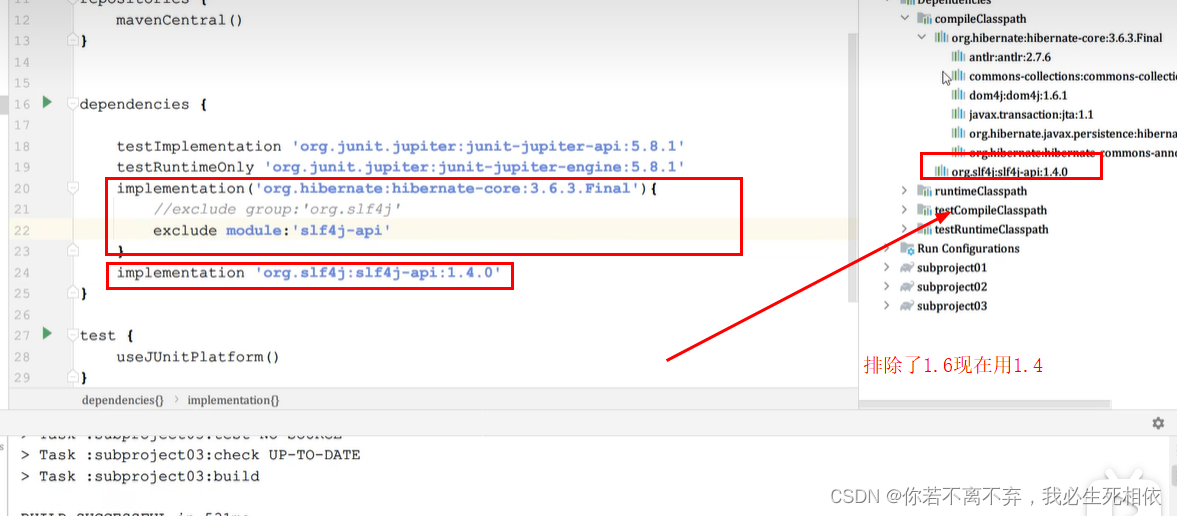The height and width of the screenshot is (516, 1177).
Task: Click the org.hibernate.javax.persistence library icon
Action: tap(958, 133)
